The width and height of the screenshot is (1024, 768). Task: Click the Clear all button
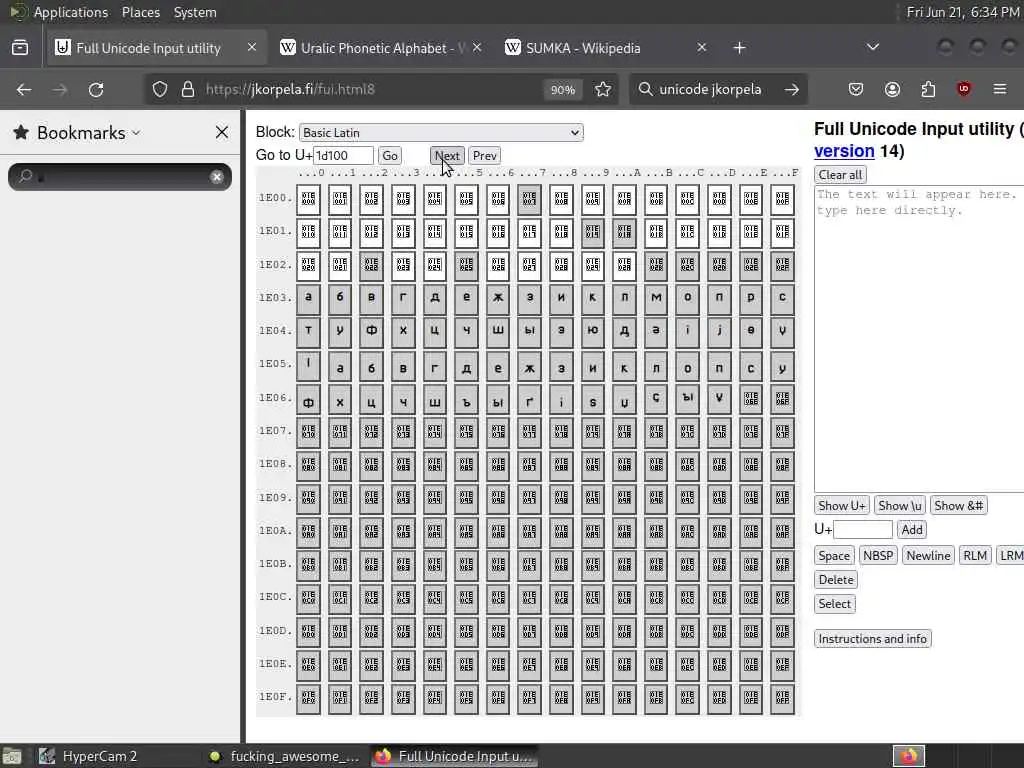click(840, 174)
